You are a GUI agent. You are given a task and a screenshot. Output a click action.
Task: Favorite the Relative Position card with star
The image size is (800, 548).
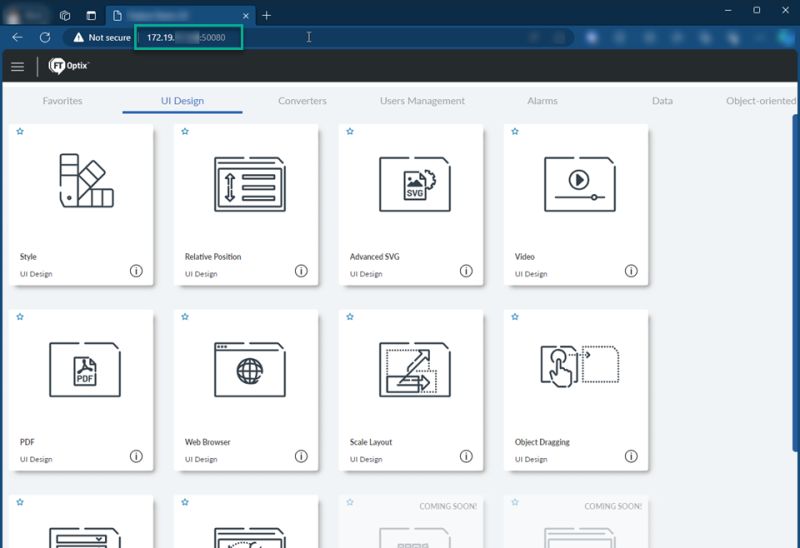(x=185, y=131)
